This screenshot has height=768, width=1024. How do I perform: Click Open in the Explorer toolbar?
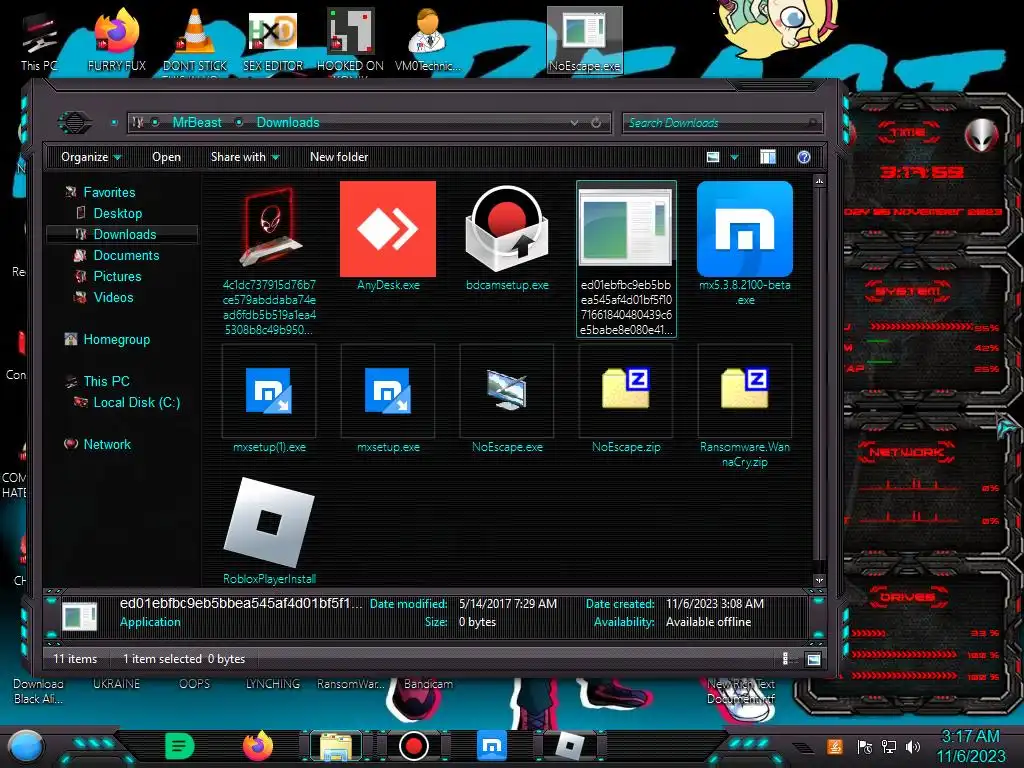167,157
